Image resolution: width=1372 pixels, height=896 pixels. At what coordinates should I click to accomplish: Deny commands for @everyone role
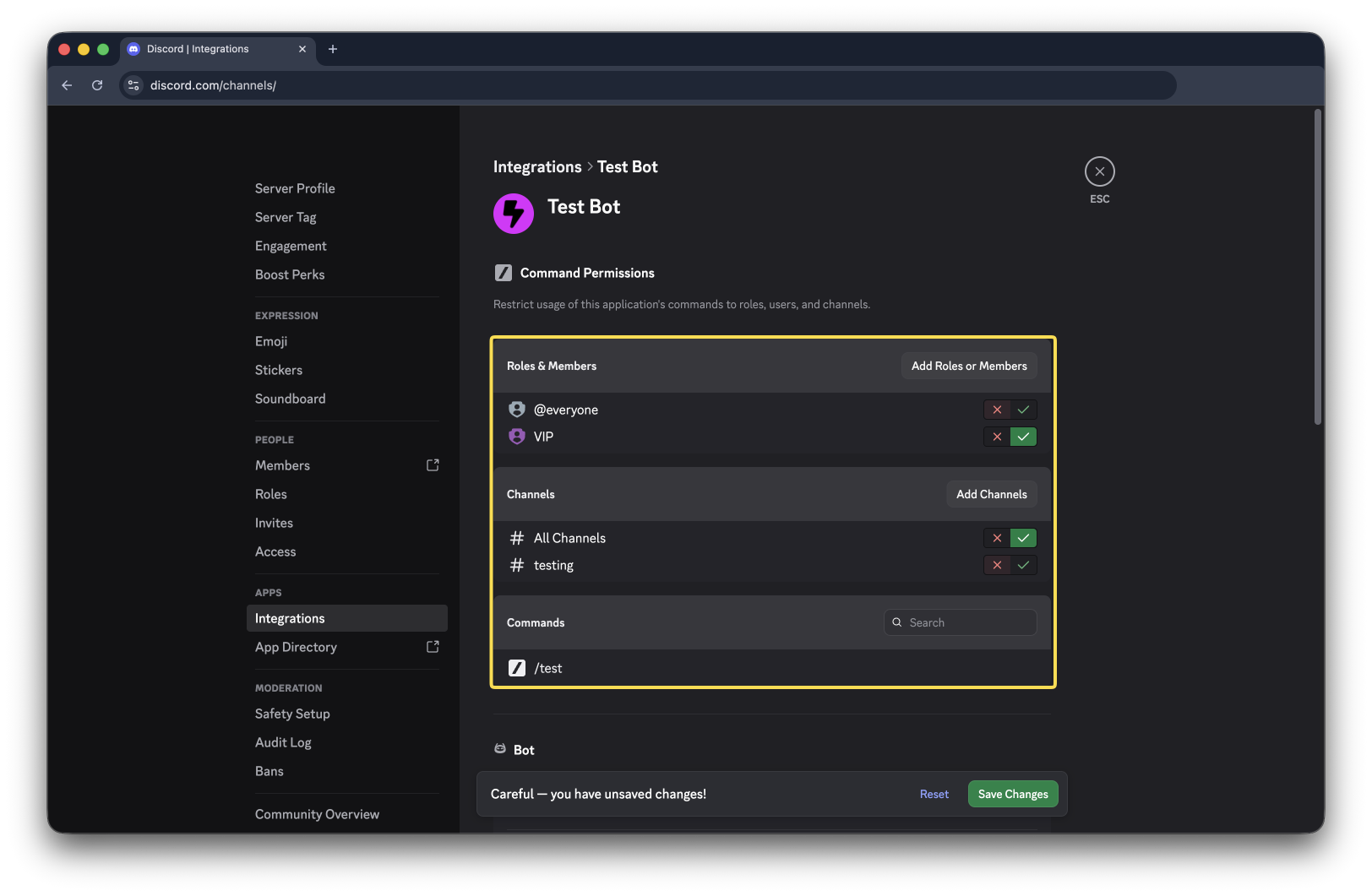997,410
